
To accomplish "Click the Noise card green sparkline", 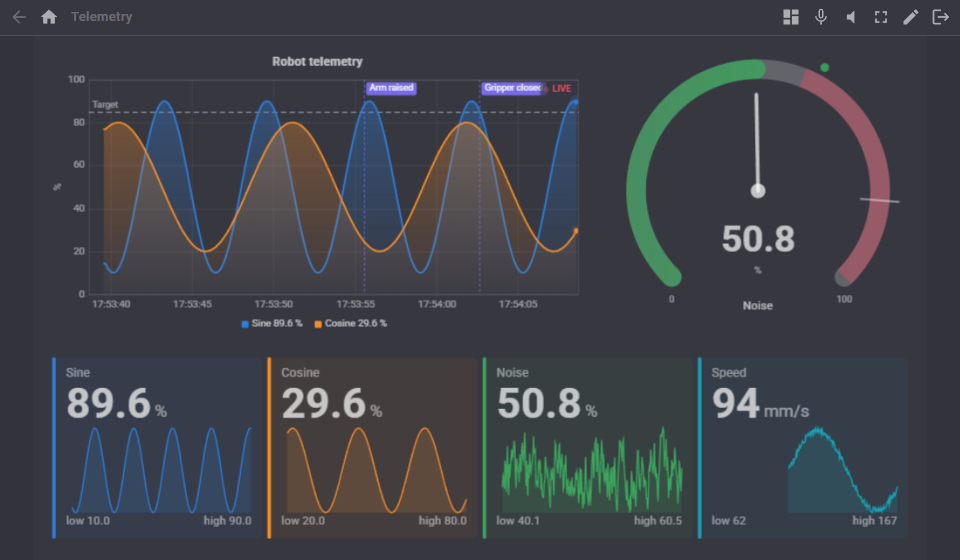I will point(591,469).
